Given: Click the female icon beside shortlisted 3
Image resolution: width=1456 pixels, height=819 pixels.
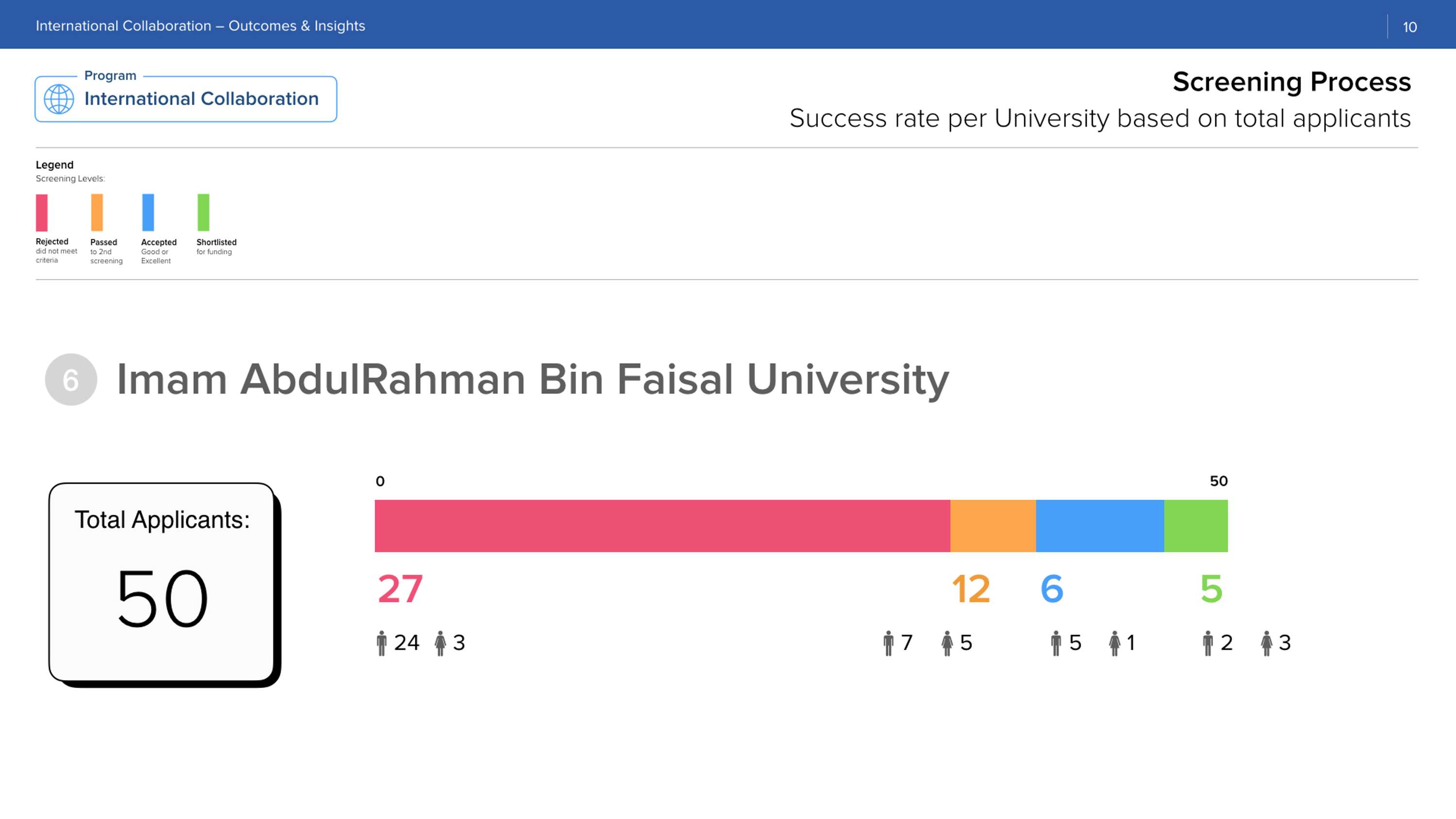Looking at the screenshot, I should (1267, 643).
